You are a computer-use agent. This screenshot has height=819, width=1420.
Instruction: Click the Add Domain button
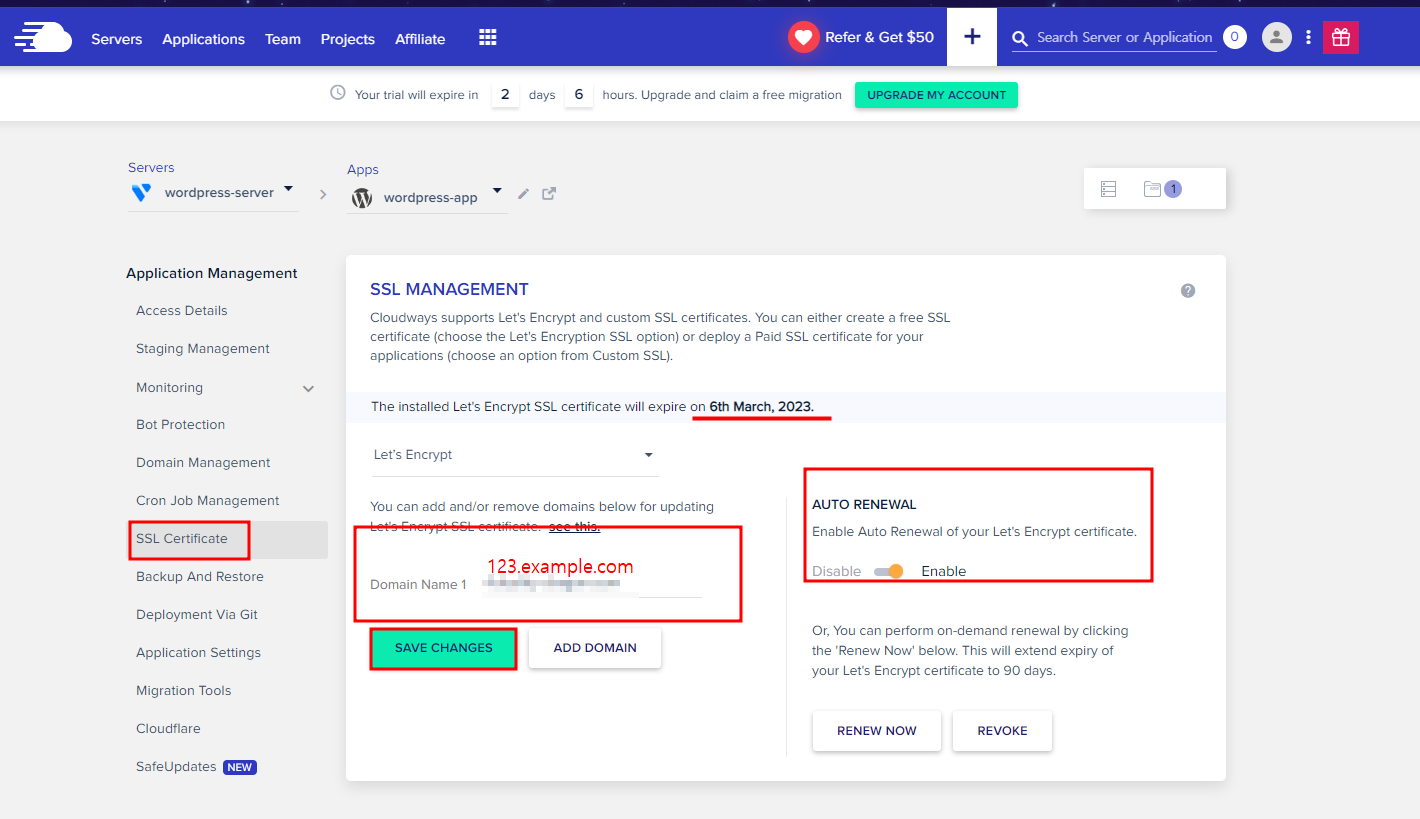595,648
